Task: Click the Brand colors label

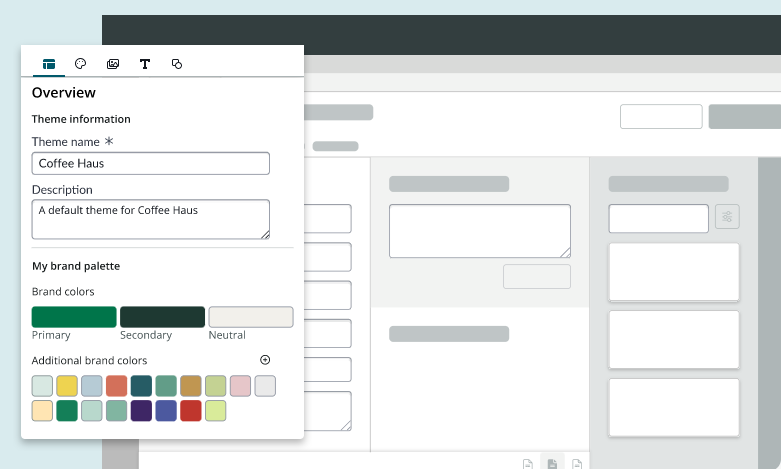Action: pos(63,292)
